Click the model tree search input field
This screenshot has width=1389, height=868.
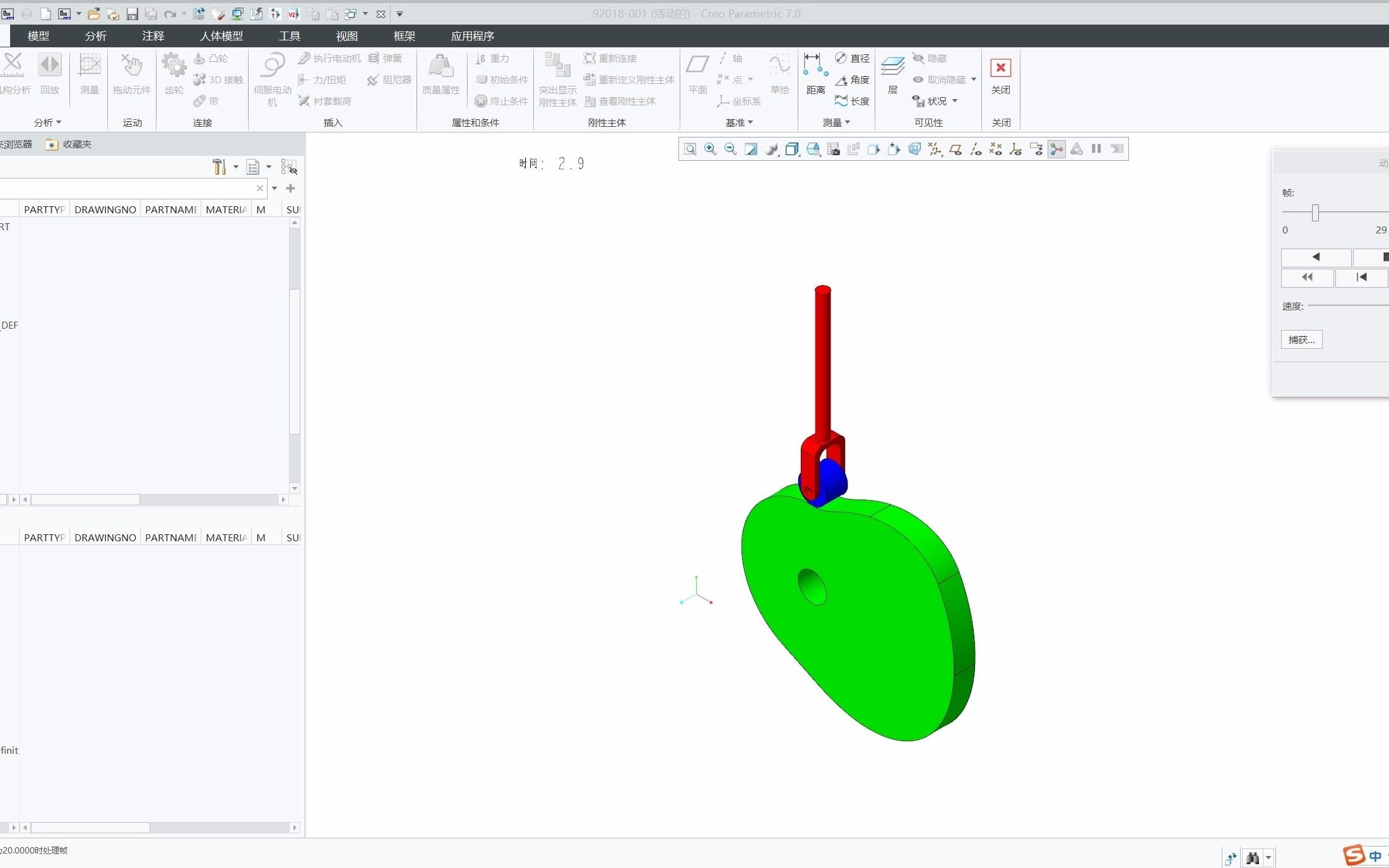point(126,188)
